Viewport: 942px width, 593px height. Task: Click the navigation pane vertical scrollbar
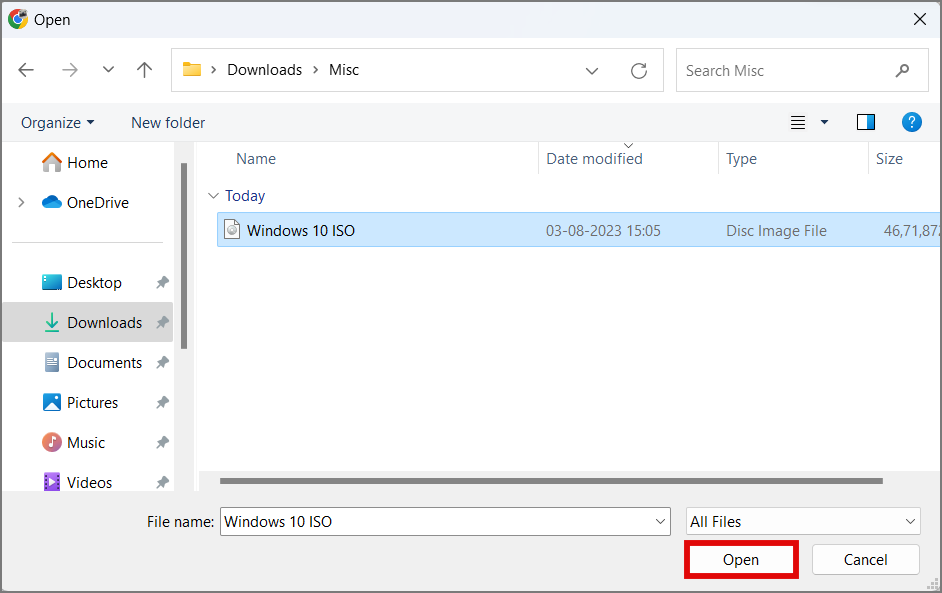pyautogui.click(x=184, y=256)
